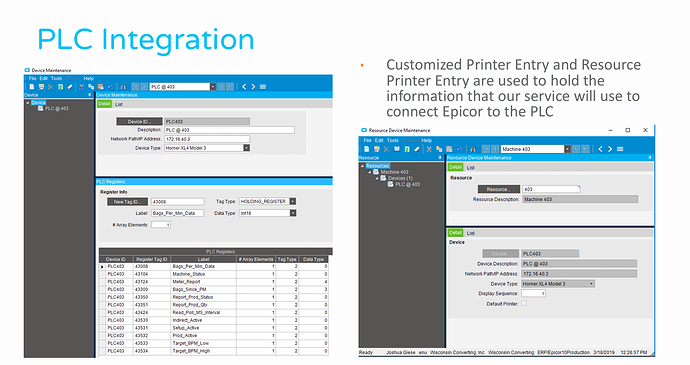690x365 pixels.
Task: Click Refresh icon in Device Maintenance toolbar
Action: [x=60, y=87]
